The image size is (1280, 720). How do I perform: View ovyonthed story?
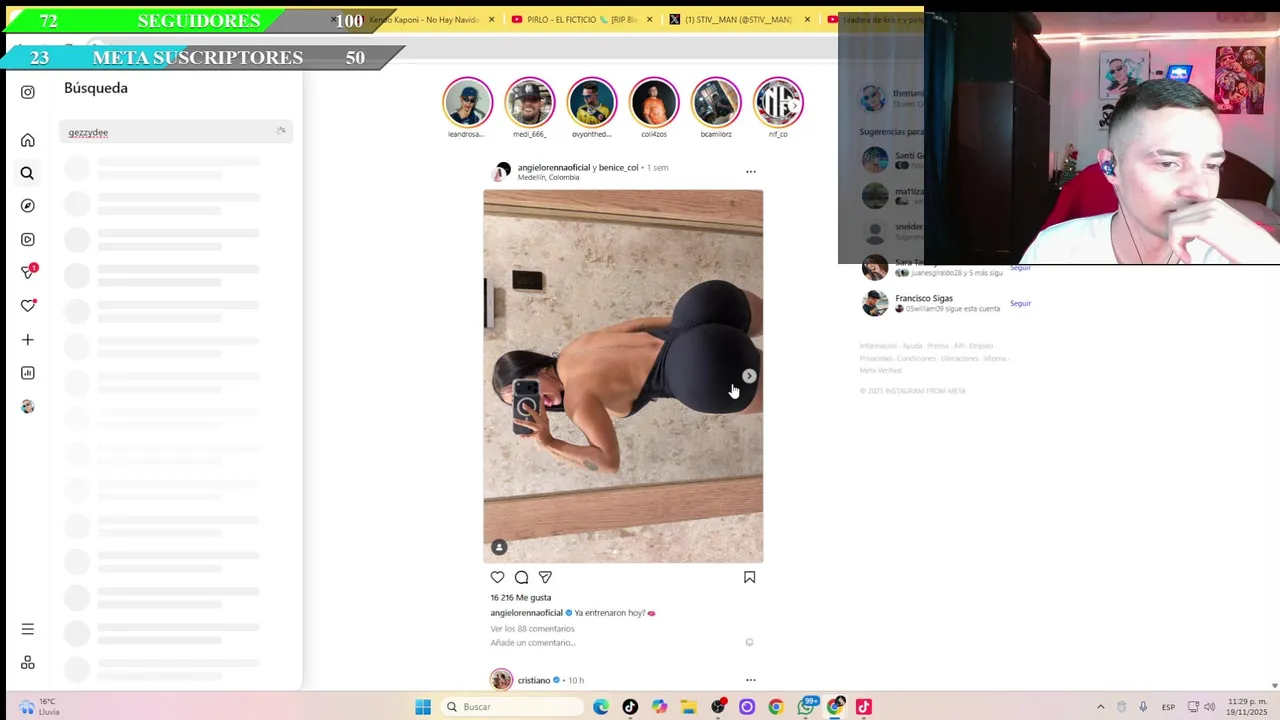pos(592,102)
